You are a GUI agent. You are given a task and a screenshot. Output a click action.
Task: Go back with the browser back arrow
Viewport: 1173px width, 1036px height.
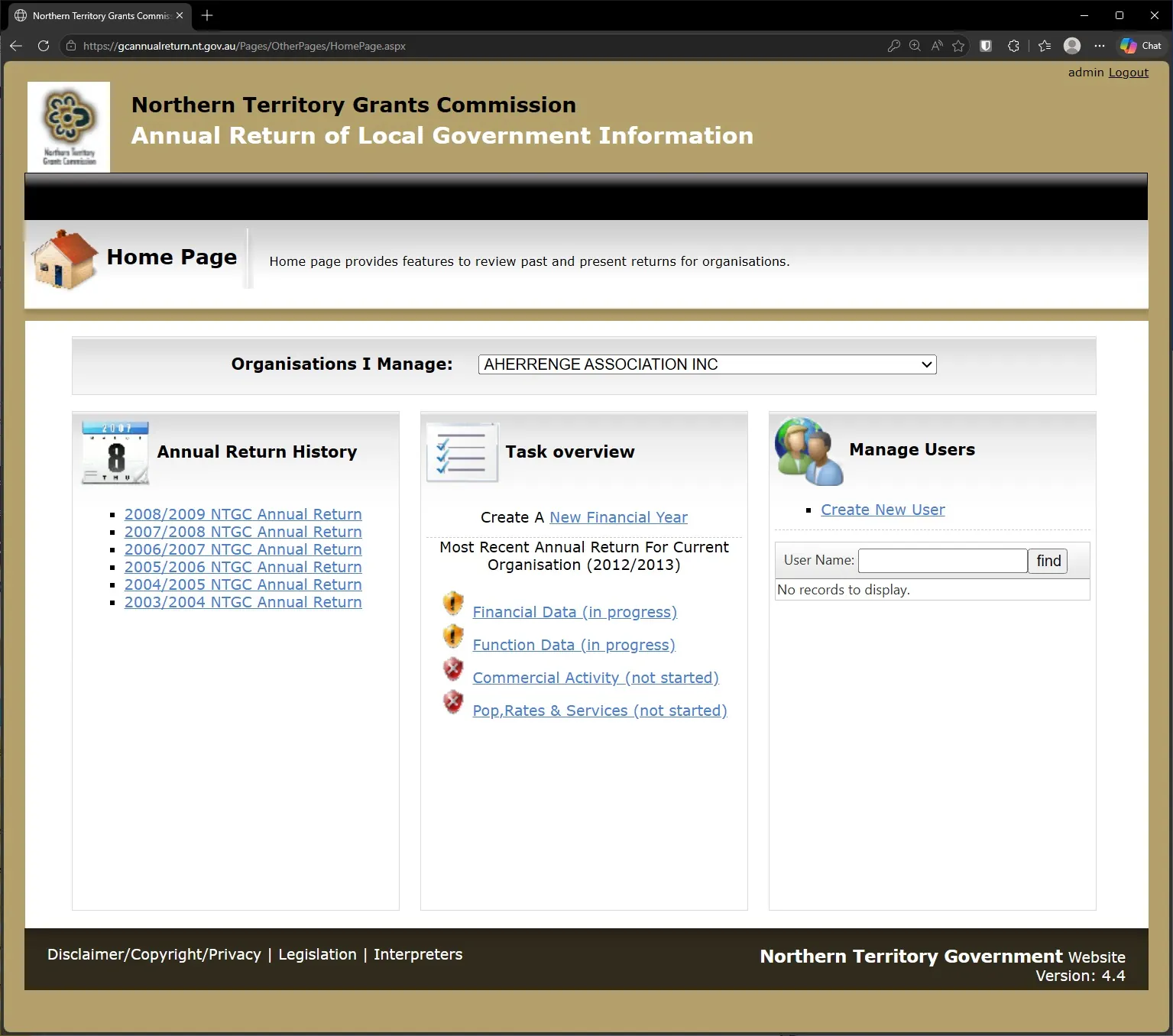16,46
